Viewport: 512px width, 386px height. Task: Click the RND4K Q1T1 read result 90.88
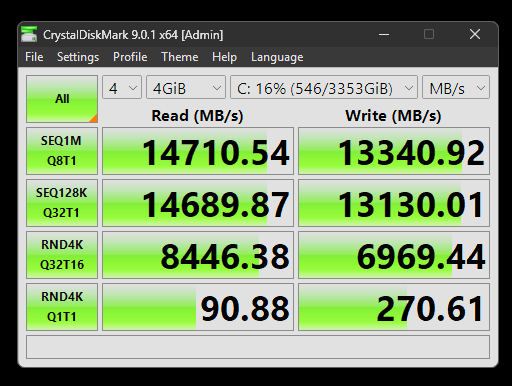[198, 307]
